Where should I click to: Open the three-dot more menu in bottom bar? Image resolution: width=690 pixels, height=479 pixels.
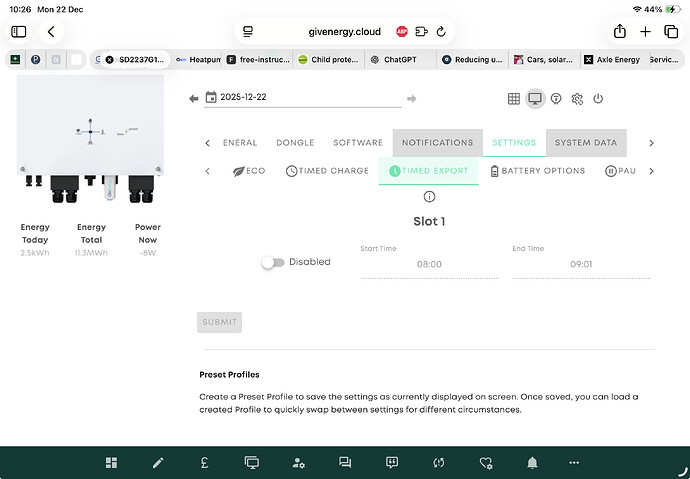point(574,463)
